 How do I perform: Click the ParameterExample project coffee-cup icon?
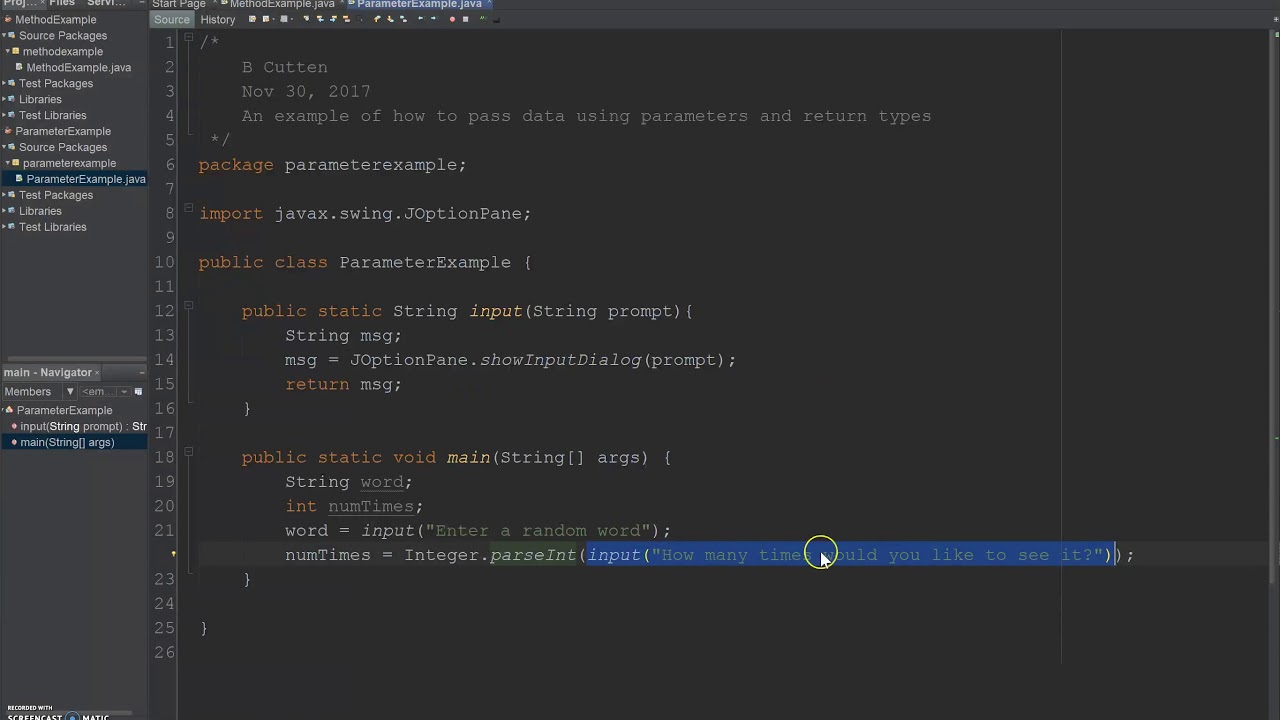[9, 131]
